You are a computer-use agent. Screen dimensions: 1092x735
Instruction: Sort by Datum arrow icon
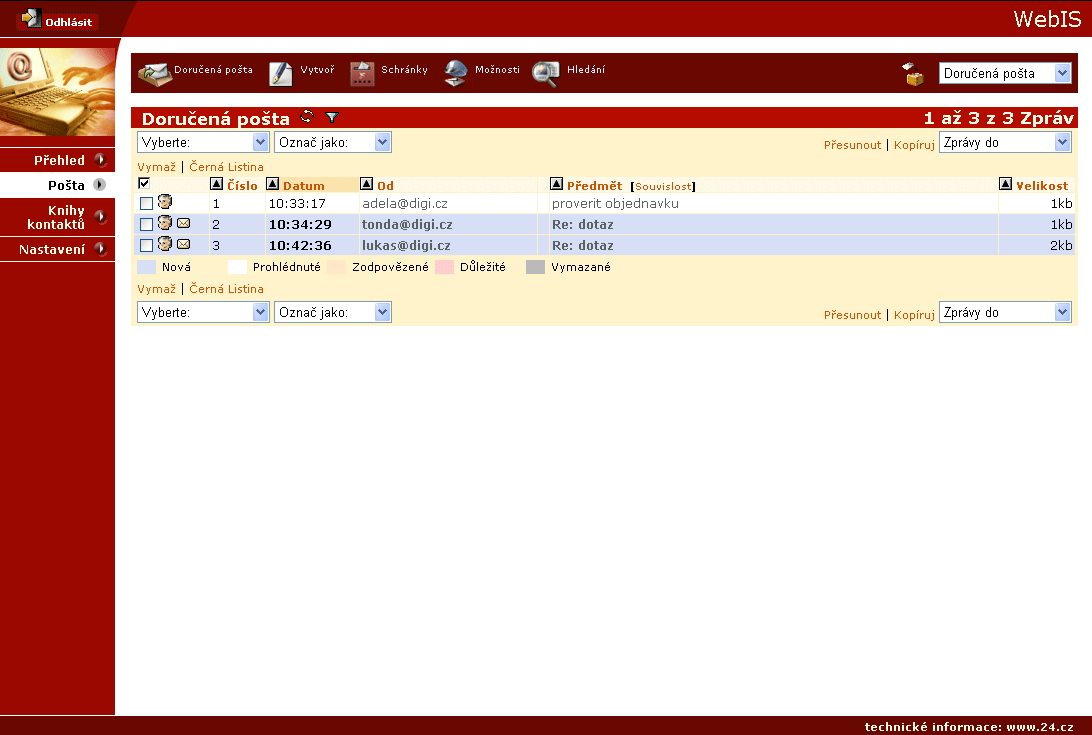click(x=273, y=184)
